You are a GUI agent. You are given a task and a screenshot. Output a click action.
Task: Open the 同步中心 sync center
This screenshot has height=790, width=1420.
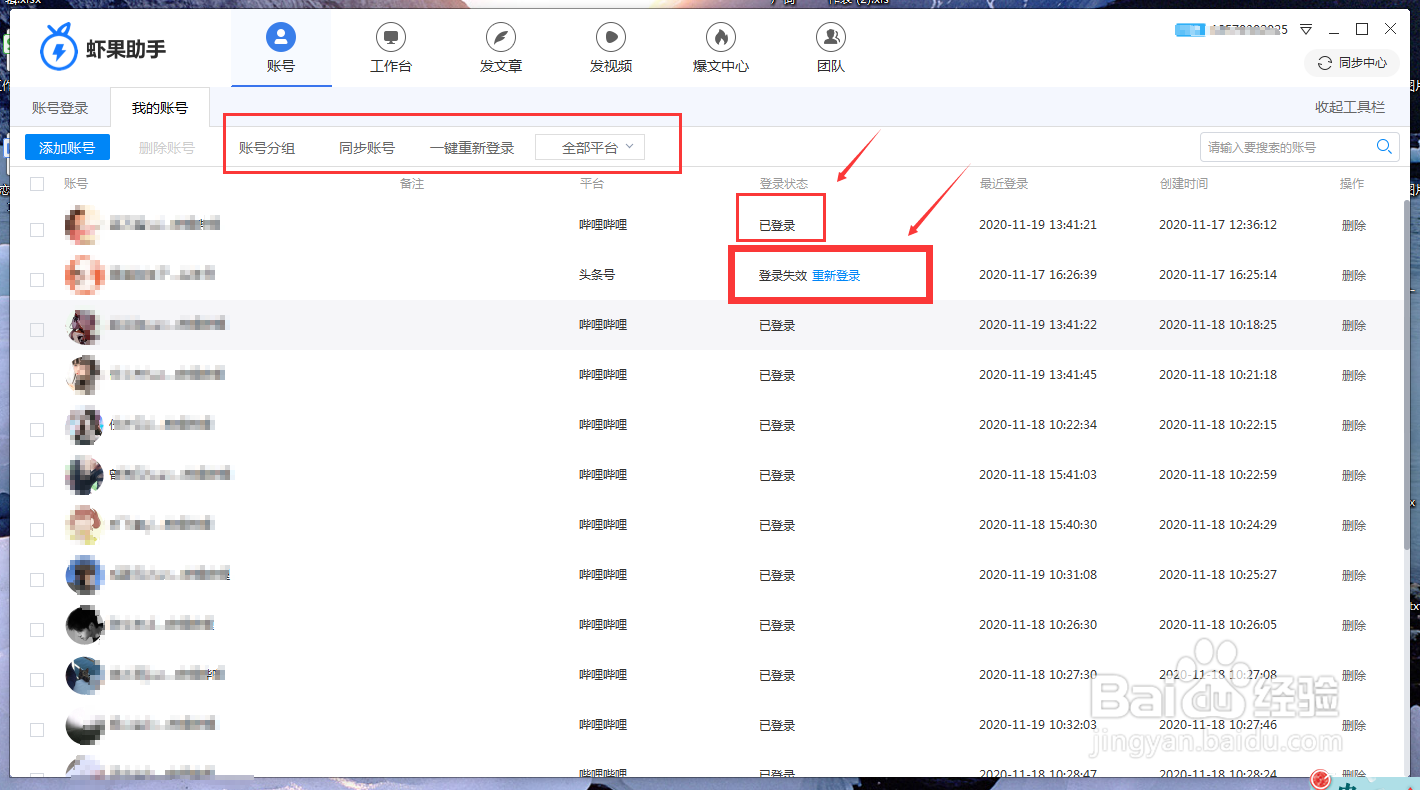(1351, 62)
